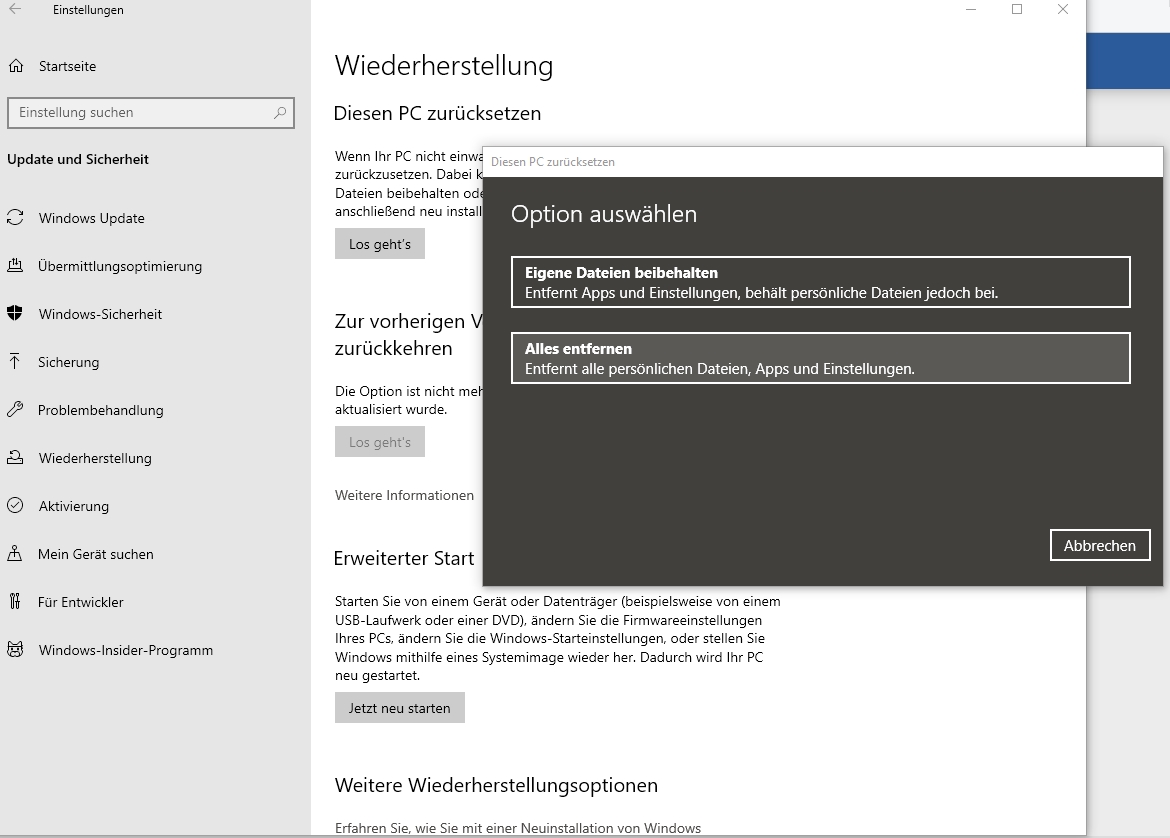The width and height of the screenshot is (1170, 838).
Task: Click the Übermittlungsoptimierung icon
Action: [x=15, y=266]
